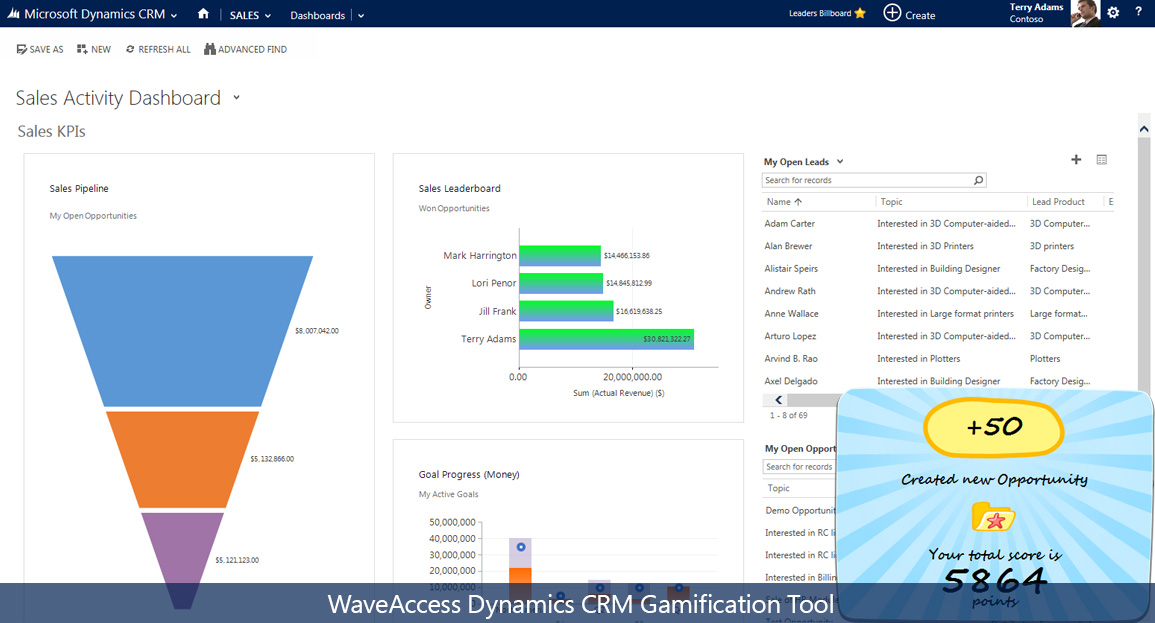Click Mark Harrington leaderboard bar
The width and height of the screenshot is (1155, 623).
(560, 256)
